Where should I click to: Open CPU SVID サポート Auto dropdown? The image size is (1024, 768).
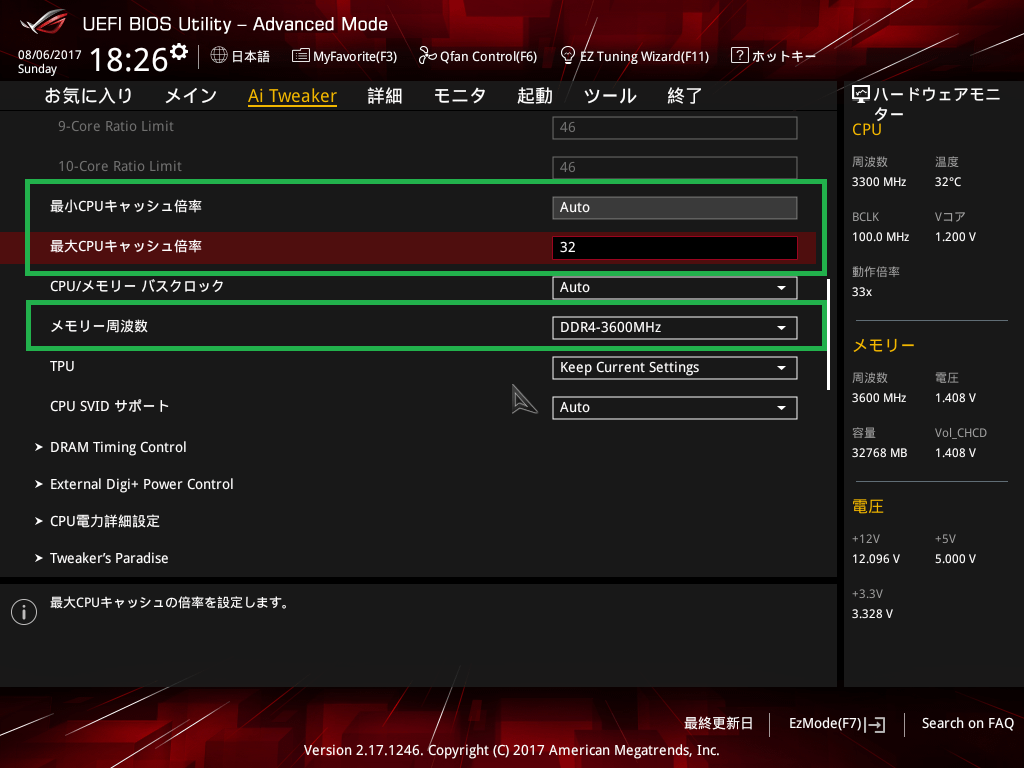tap(675, 408)
